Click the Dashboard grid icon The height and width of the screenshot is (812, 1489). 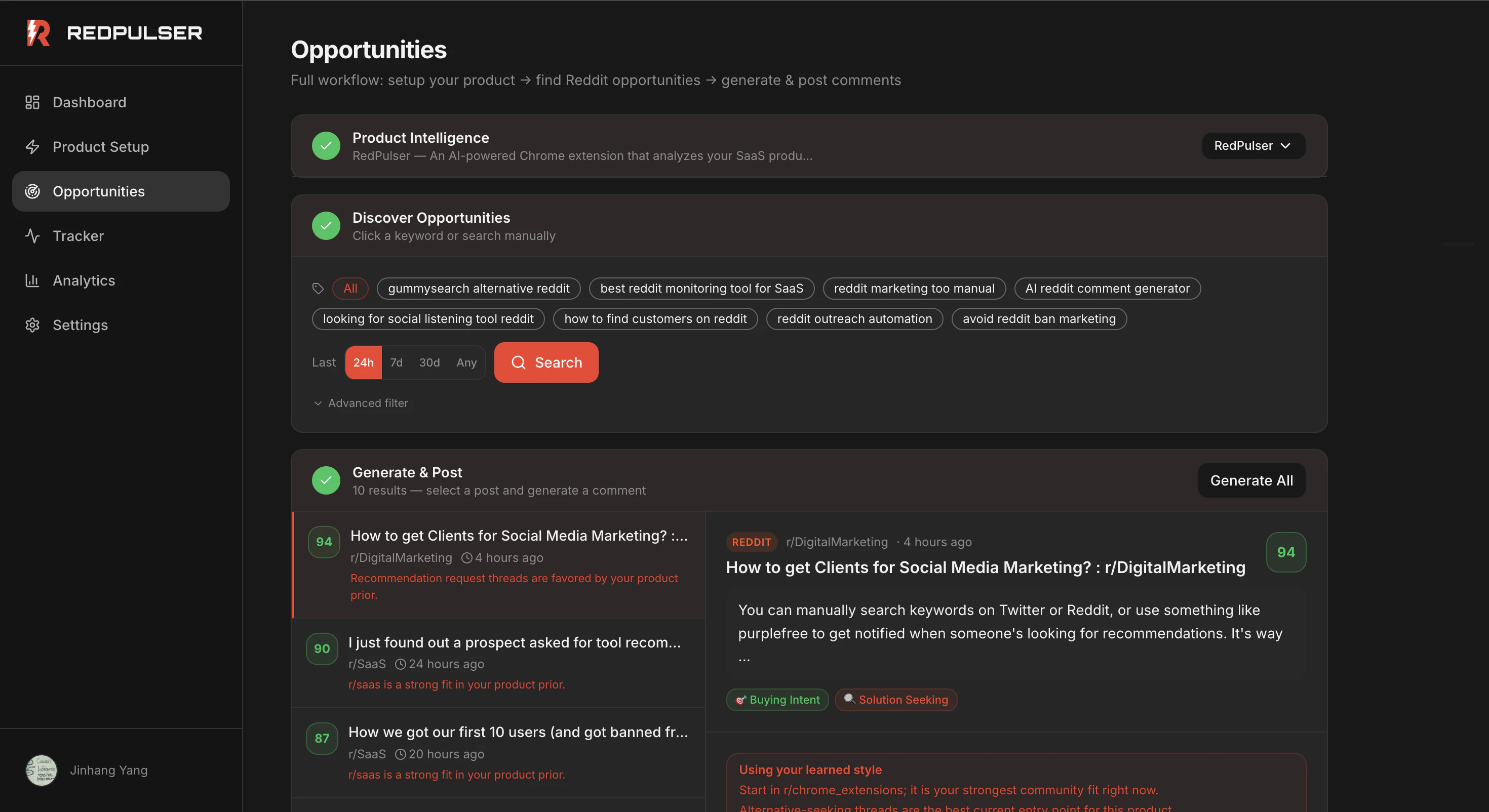pyautogui.click(x=32, y=102)
